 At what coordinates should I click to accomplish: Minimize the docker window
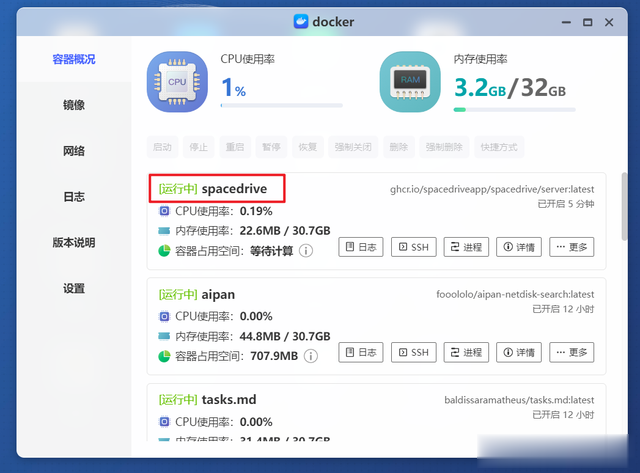coord(566,22)
